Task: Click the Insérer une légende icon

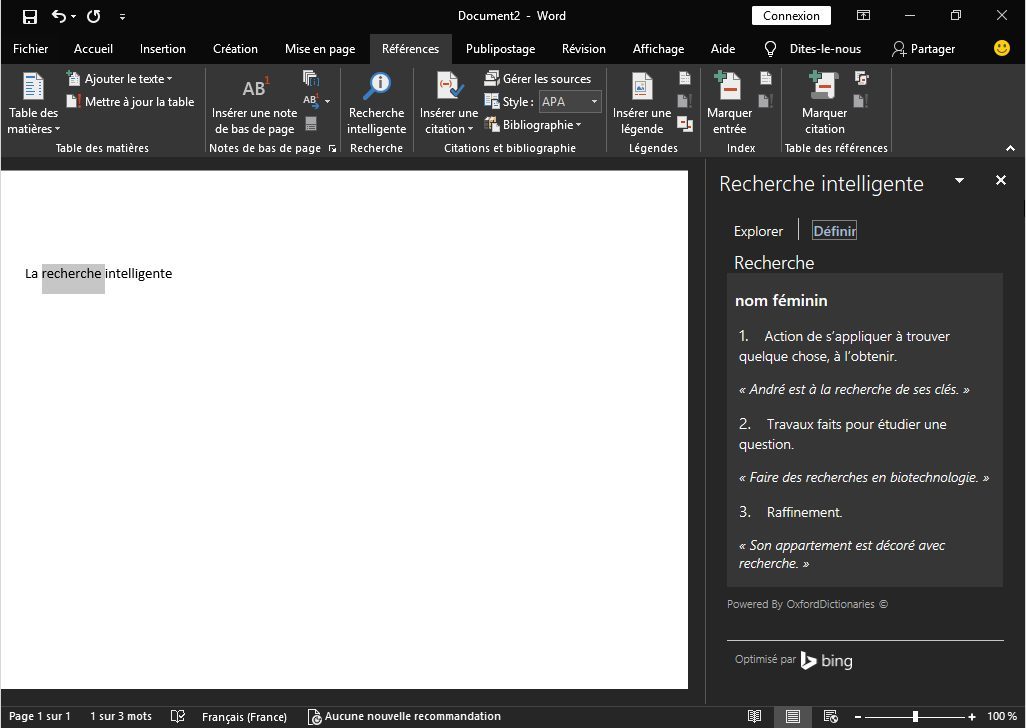Action: 641,90
